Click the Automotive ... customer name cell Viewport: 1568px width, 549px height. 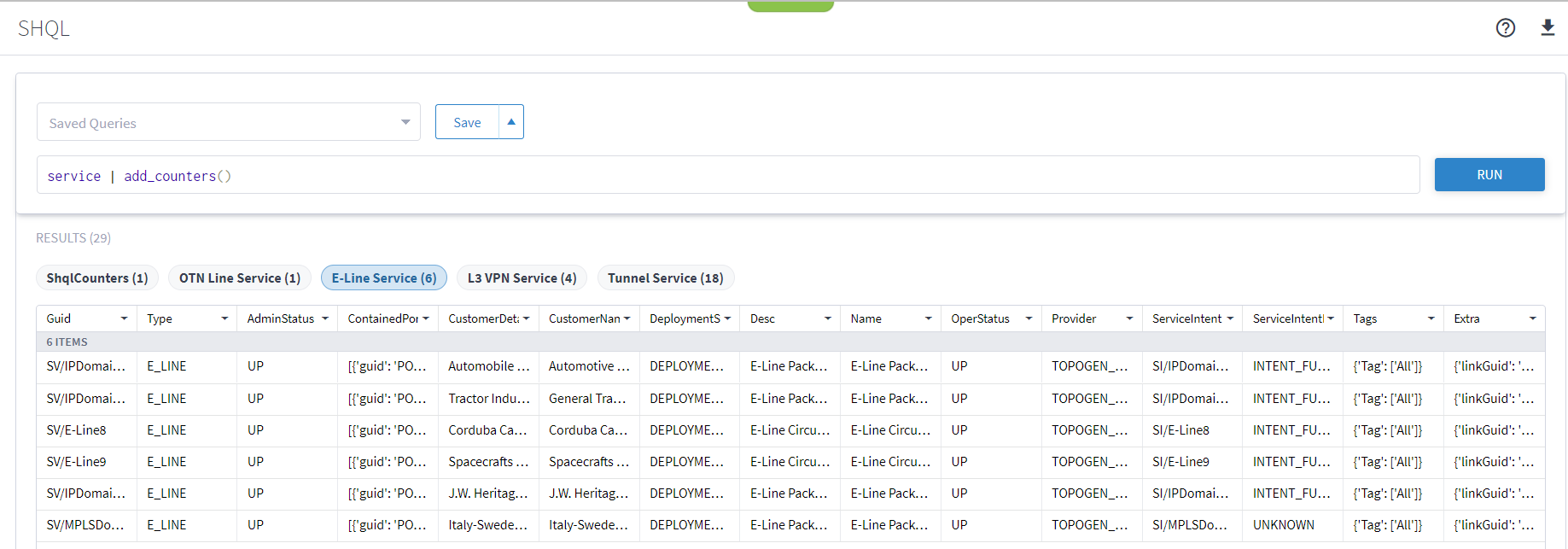(589, 366)
